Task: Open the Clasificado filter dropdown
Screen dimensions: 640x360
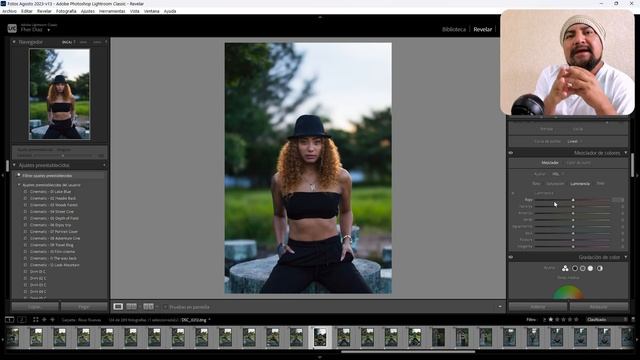Action: pos(607,320)
